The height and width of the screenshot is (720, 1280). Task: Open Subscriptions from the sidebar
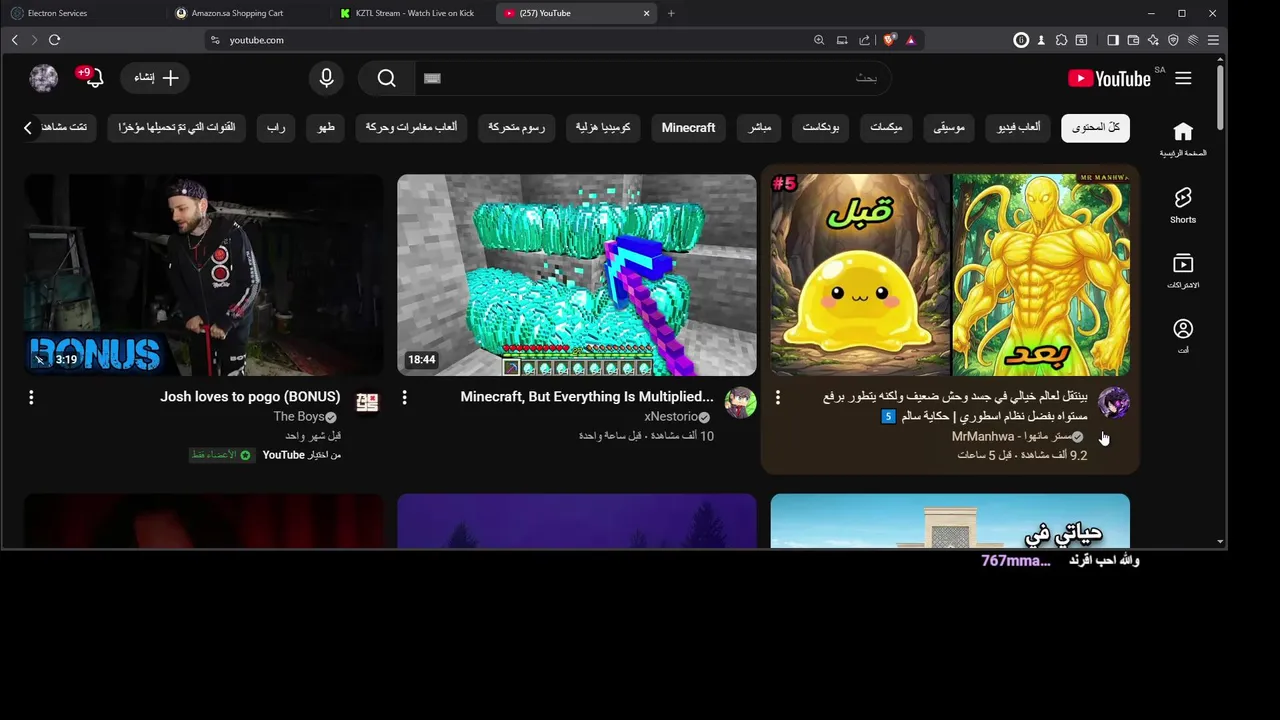click(1183, 271)
